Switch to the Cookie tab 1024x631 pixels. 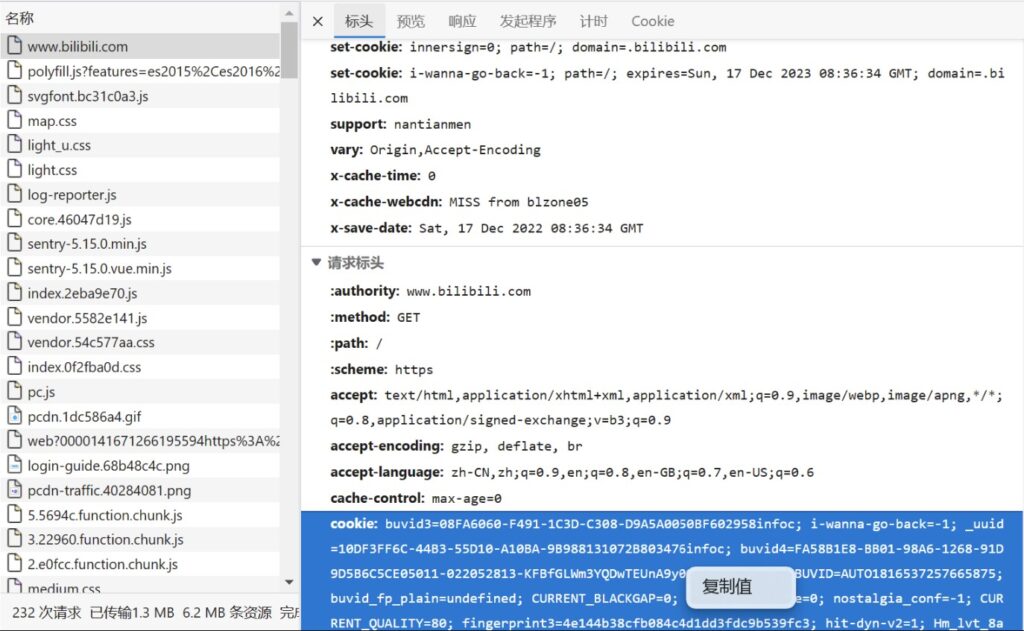652,21
